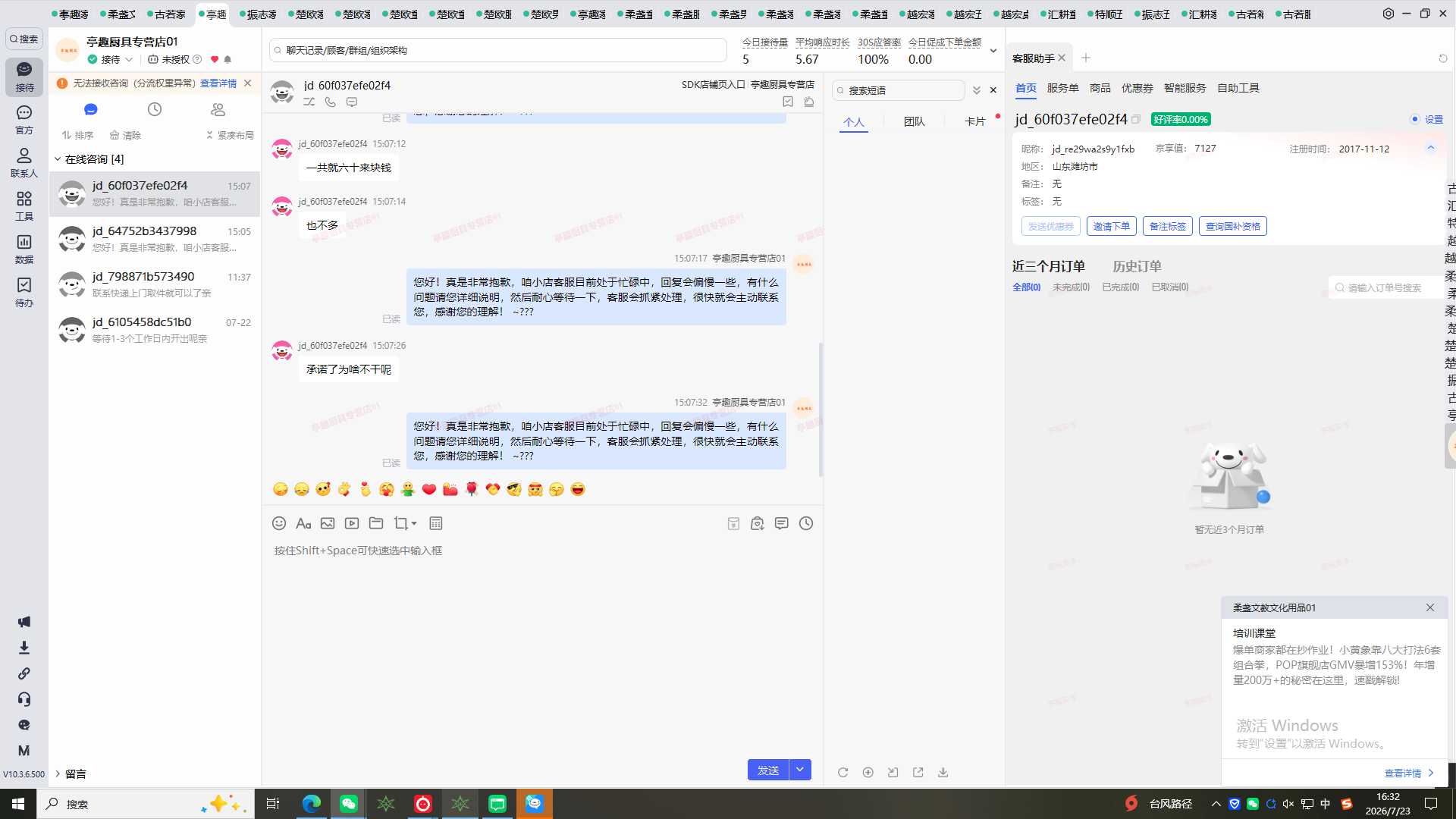Toggle 紧凑布局 compact layout
1456x819 pixels.
coord(230,135)
